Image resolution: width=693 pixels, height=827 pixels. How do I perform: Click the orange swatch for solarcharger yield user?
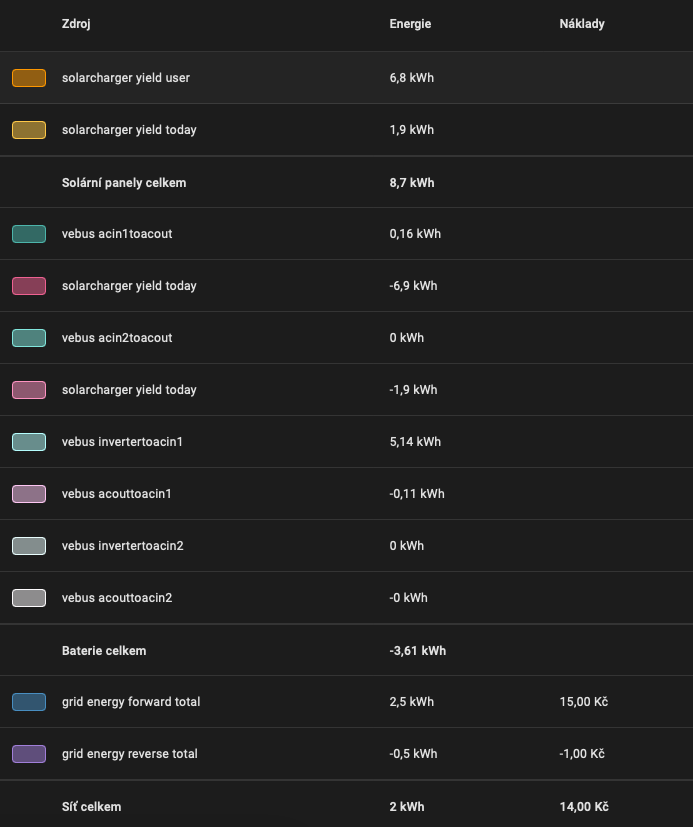click(x=29, y=78)
